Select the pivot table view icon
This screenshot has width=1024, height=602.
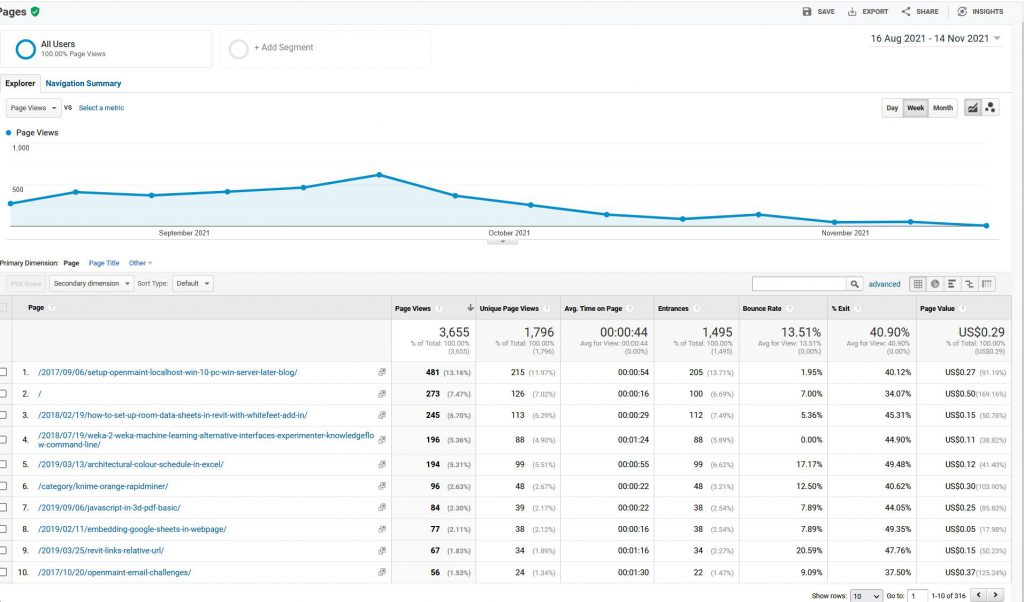pos(987,284)
